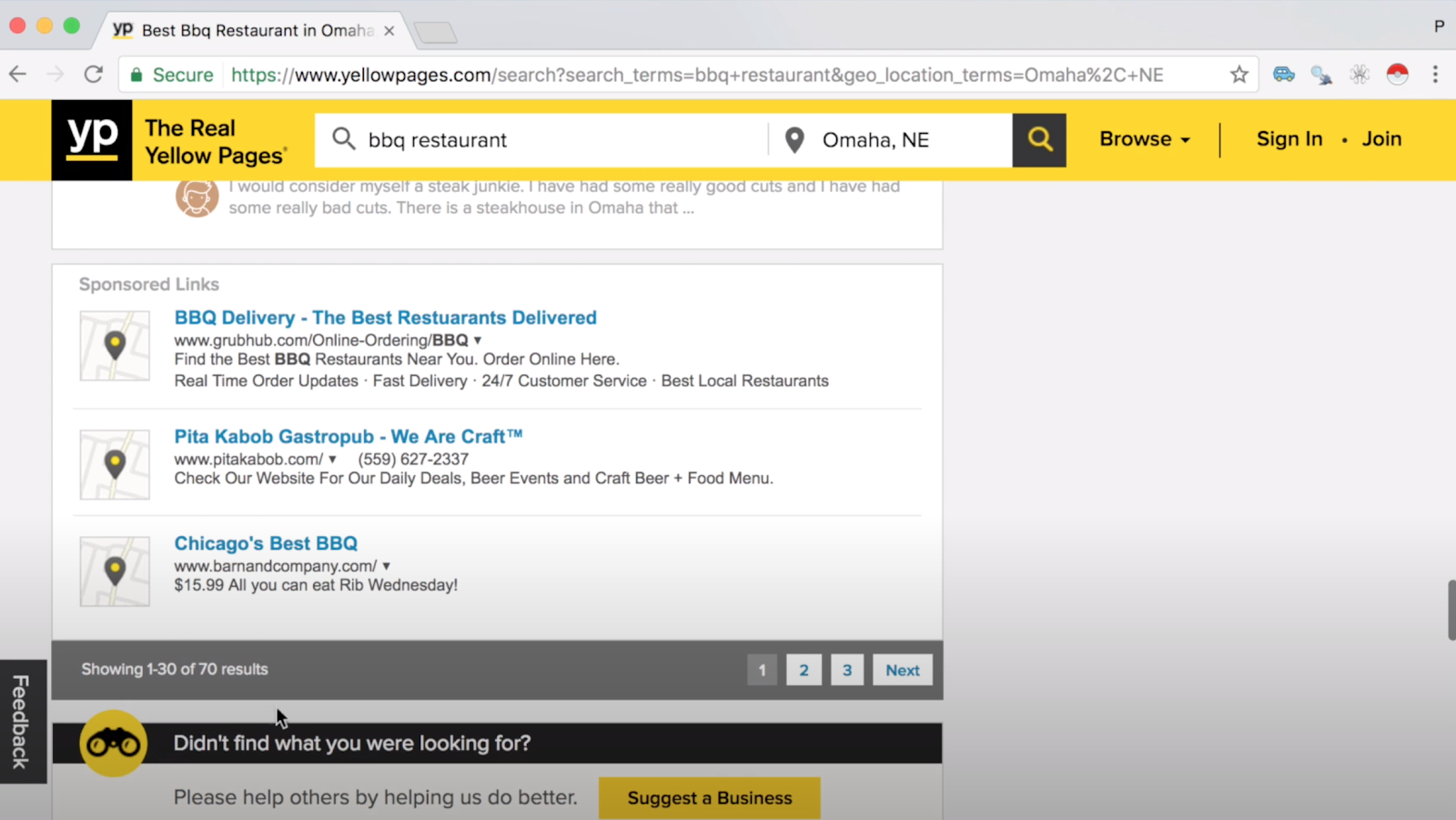Expand the Browse dropdown
Screen dimensions: 1456x820
click(1145, 139)
